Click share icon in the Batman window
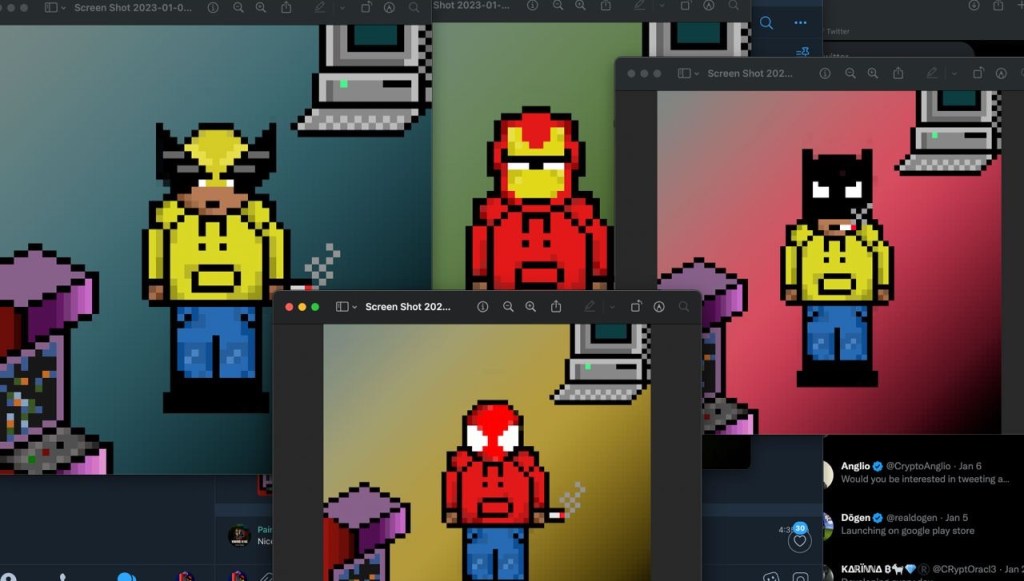Image resolution: width=1024 pixels, height=581 pixels. [x=898, y=74]
